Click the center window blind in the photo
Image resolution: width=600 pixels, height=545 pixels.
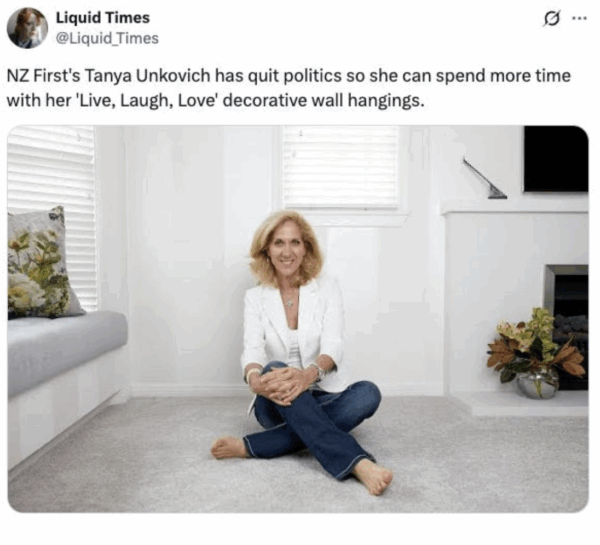[341, 168]
